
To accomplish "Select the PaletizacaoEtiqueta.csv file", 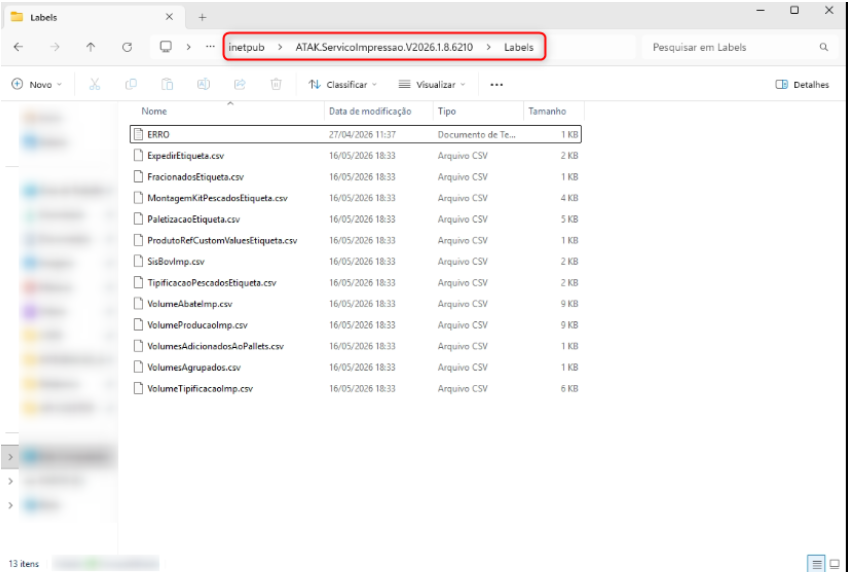I will pyautogui.click(x=355, y=219).
